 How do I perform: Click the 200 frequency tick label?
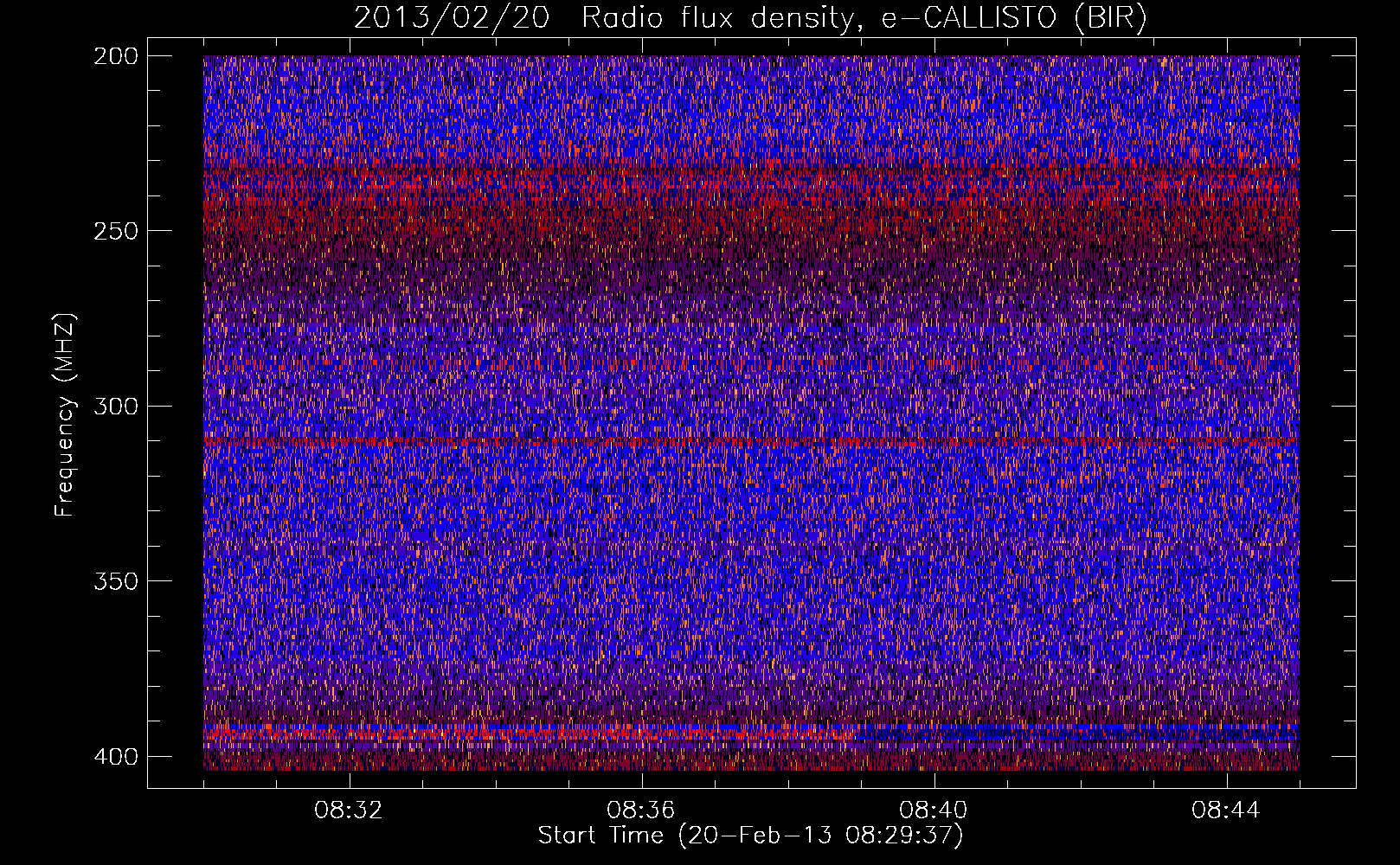tap(115, 56)
